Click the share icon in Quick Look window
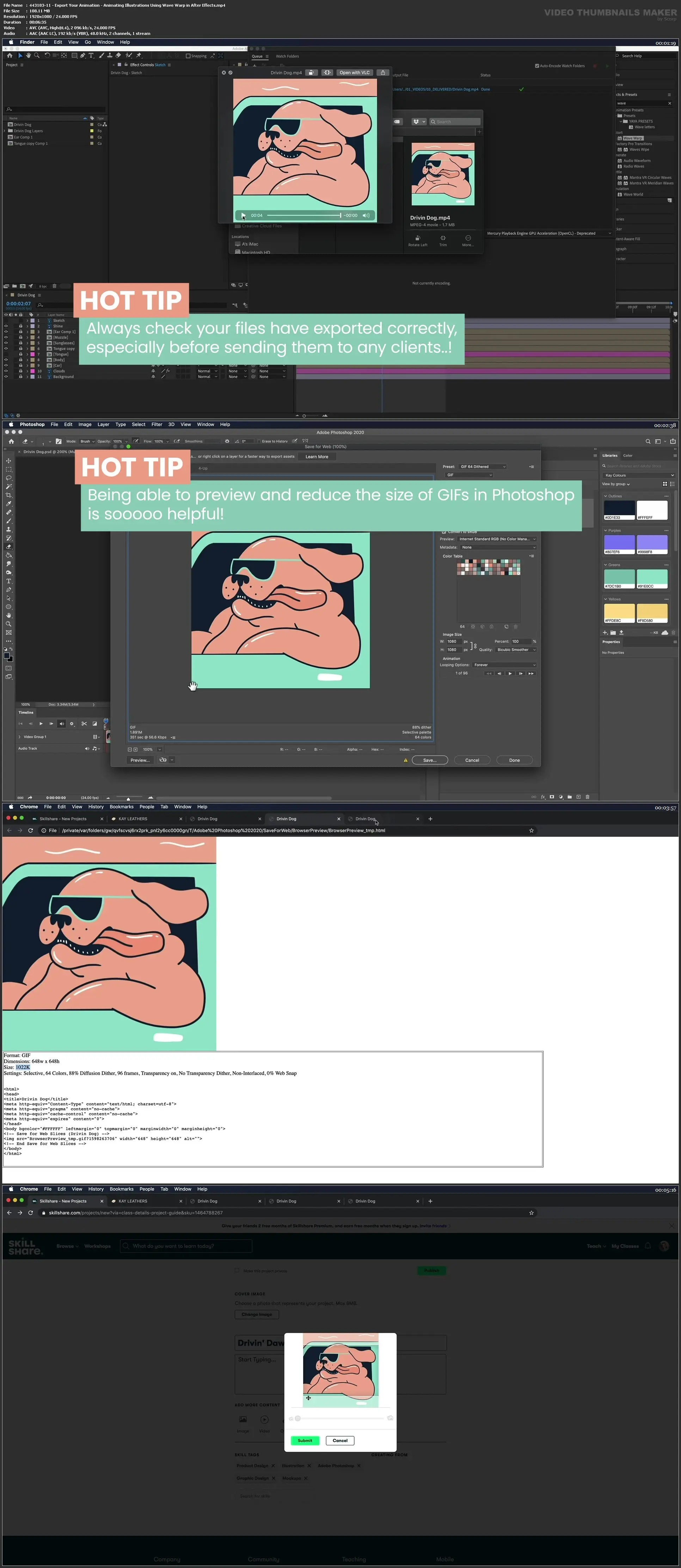 coord(382,73)
